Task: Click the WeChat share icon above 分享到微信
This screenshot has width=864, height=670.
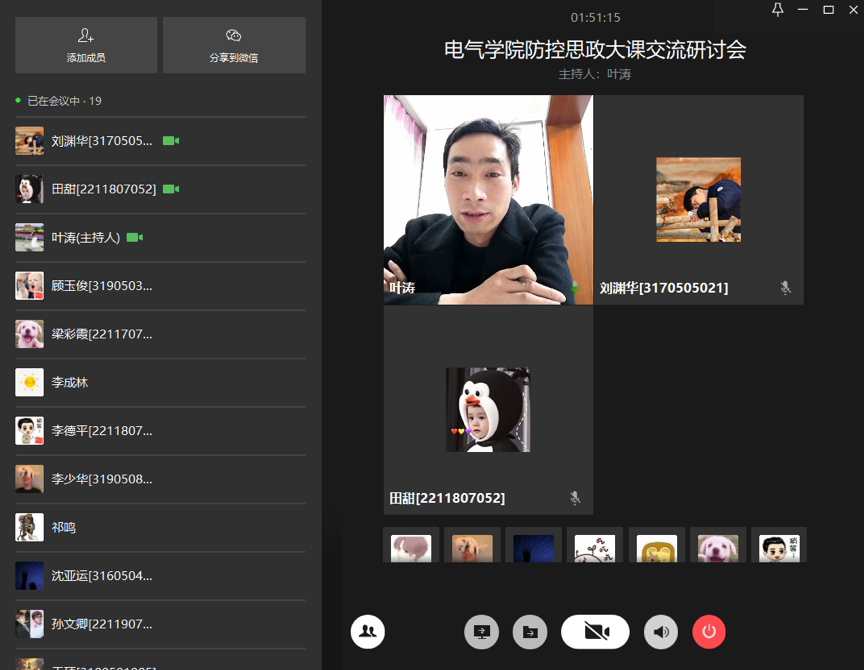Action: coord(234,36)
